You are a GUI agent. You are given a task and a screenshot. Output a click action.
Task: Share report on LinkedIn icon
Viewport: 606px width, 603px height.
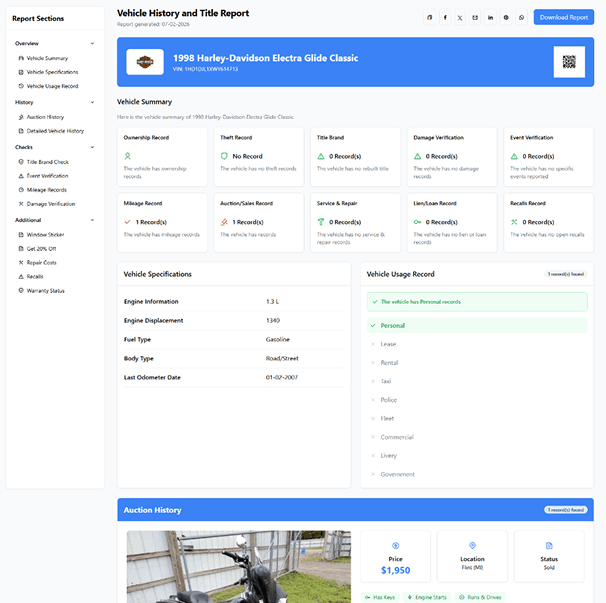[x=490, y=17]
